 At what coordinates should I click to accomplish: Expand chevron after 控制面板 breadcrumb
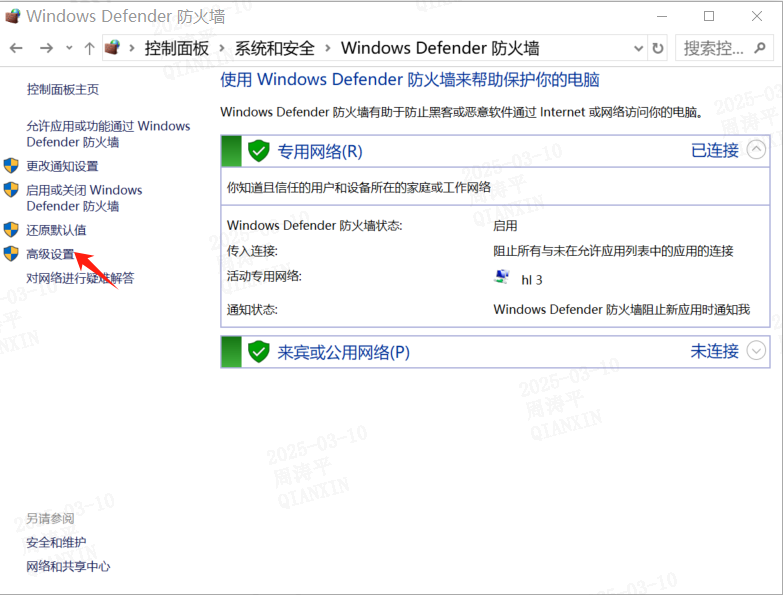222,48
